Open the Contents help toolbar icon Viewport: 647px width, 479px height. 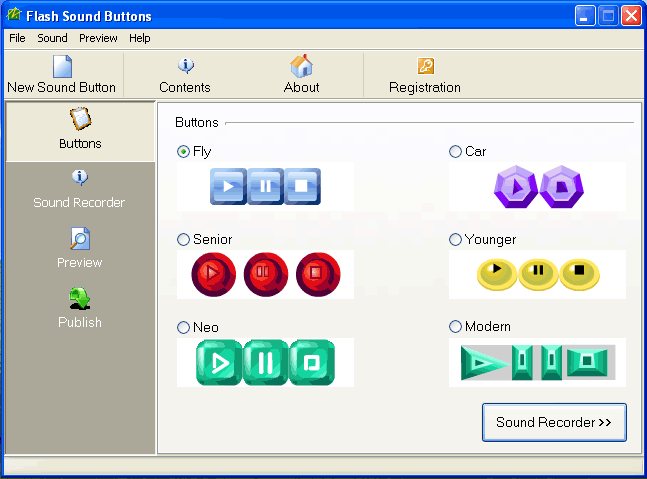point(186,66)
